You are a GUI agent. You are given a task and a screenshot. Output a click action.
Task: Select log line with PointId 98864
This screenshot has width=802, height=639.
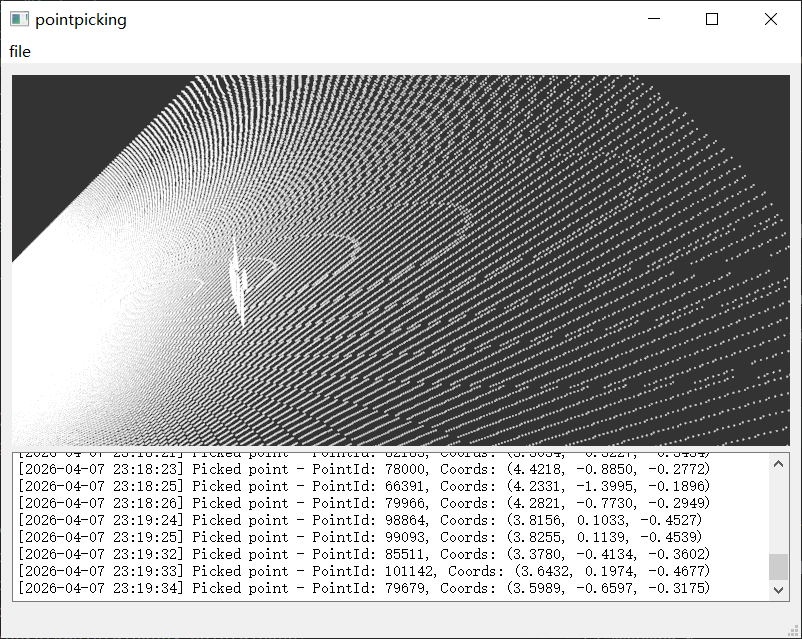(360, 520)
